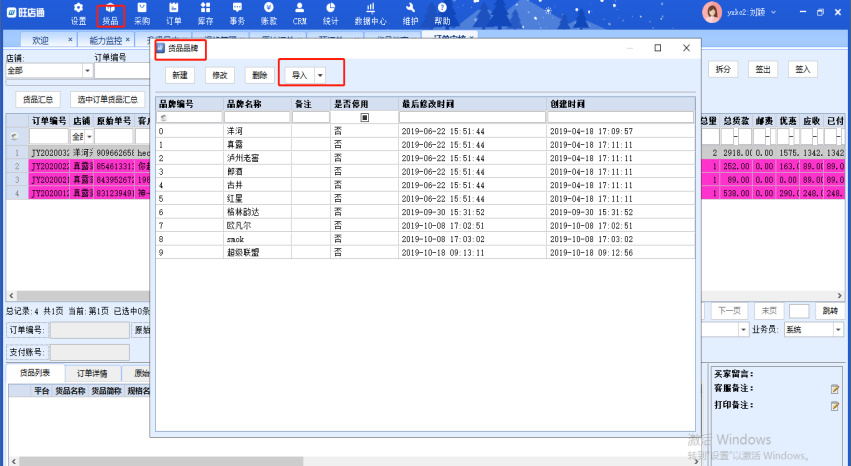851x466 pixels.
Task: Open the 店铺 combo box dropdown
Action: point(87,71)
